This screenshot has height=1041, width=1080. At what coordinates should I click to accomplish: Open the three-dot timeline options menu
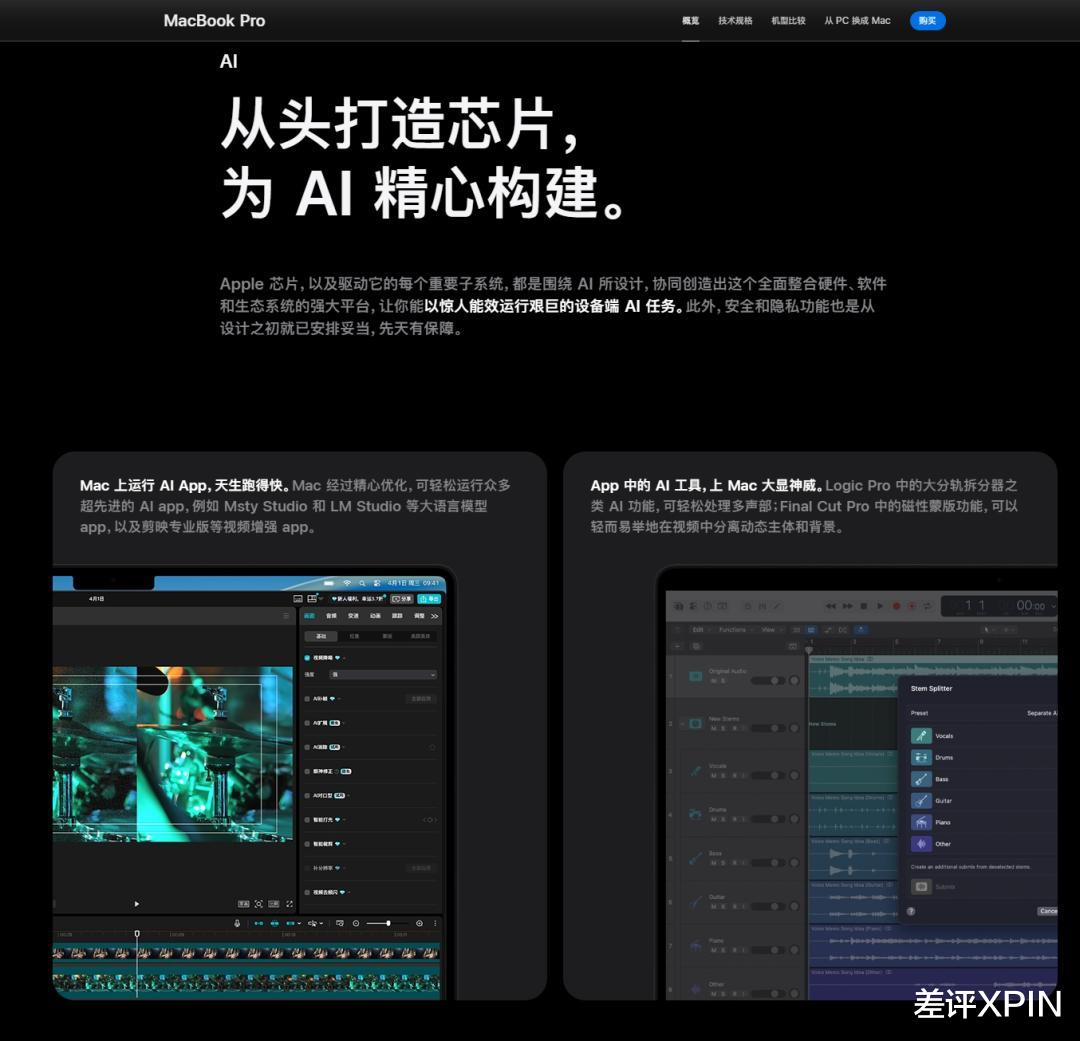pos(435,923)
